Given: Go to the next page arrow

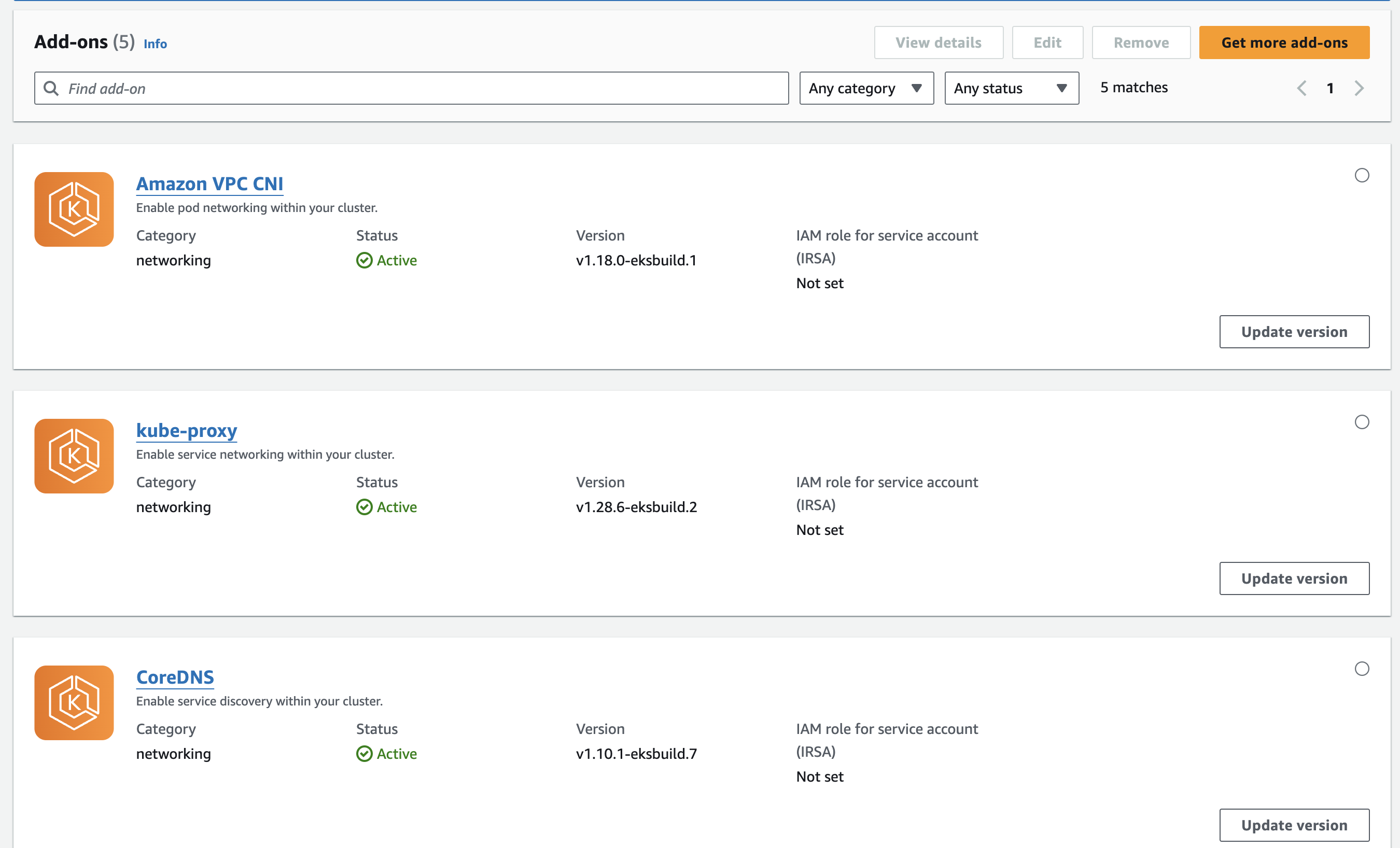Looking at the screenshot, I should pos(1359,88).
